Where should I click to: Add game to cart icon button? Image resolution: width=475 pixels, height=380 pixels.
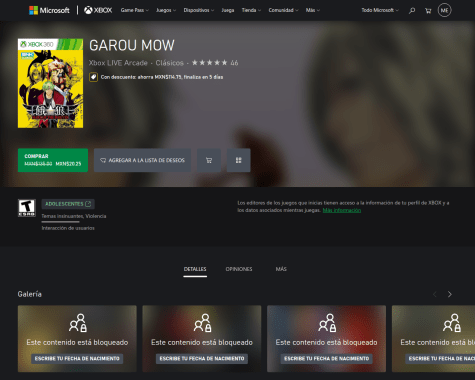[x=209, y=160]
